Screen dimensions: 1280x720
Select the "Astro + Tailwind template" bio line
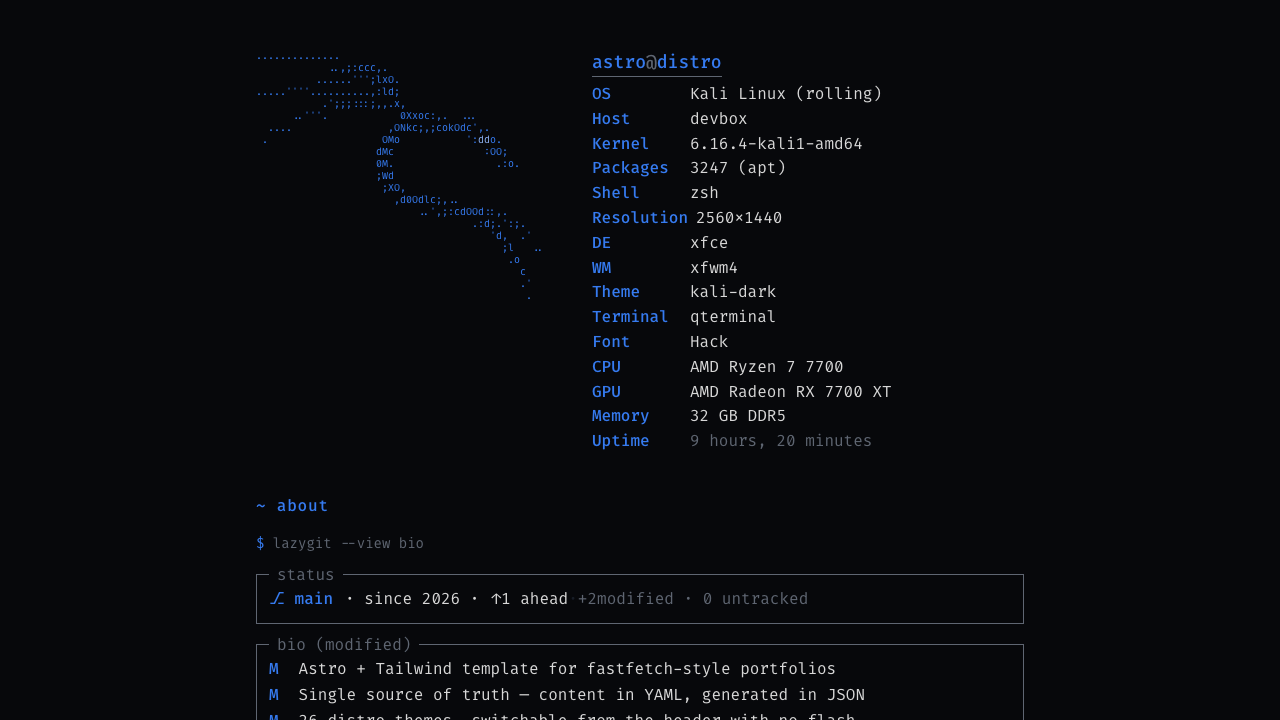567,669
